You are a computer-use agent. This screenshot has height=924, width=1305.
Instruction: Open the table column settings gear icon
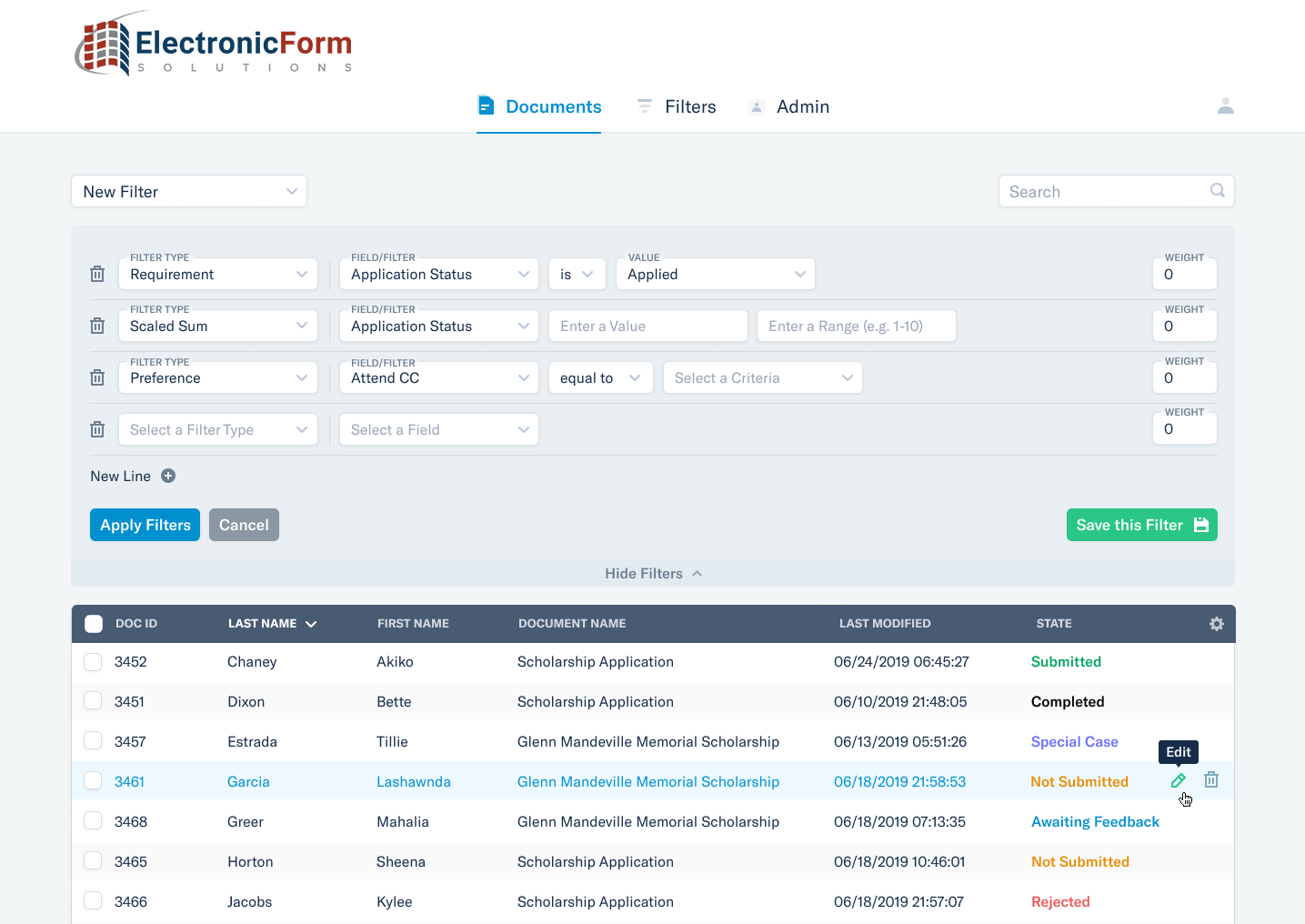point(1216,624)
